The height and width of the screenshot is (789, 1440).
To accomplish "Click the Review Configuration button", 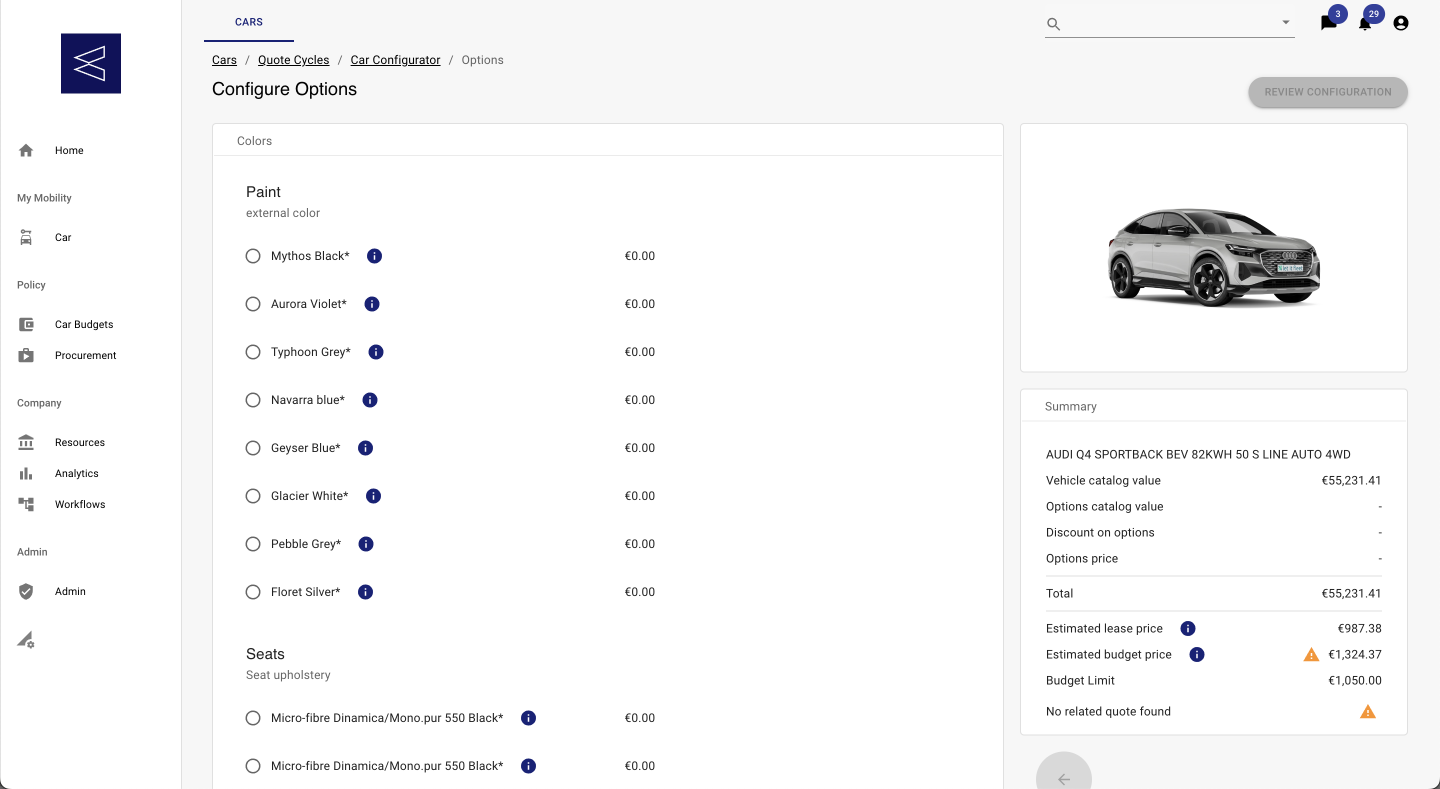I will pos(1327,92).
